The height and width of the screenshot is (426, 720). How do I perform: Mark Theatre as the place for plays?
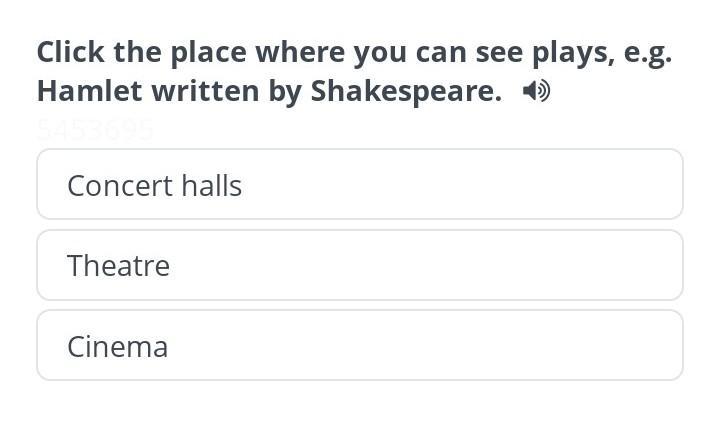tap(360, 265)
